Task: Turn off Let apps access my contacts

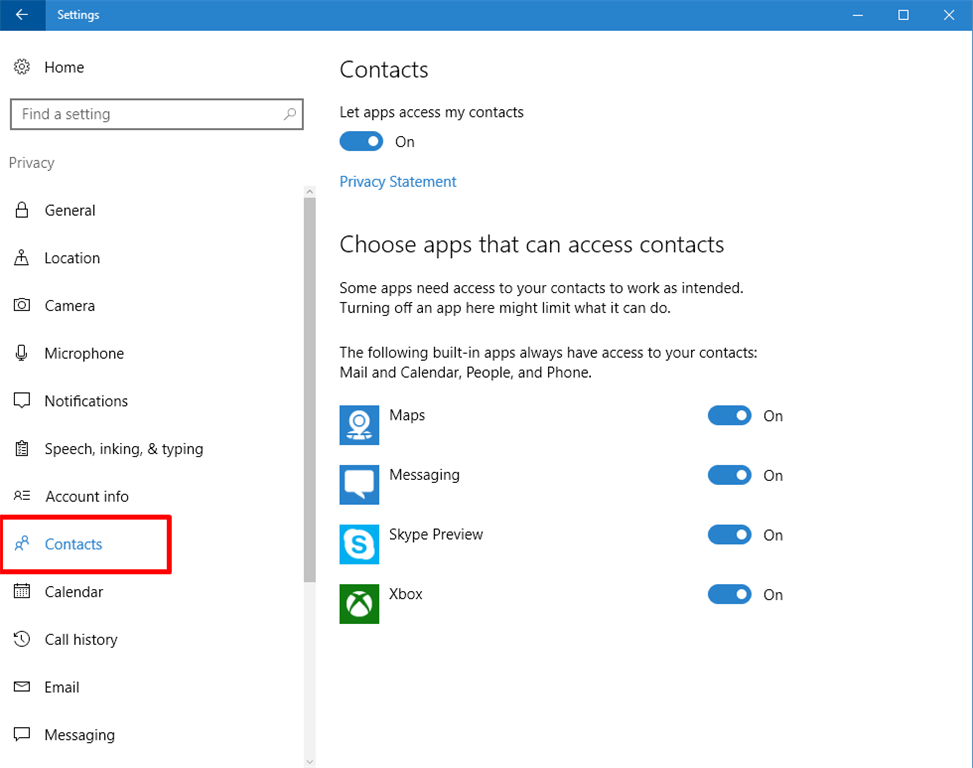Action: coord(361,142)
